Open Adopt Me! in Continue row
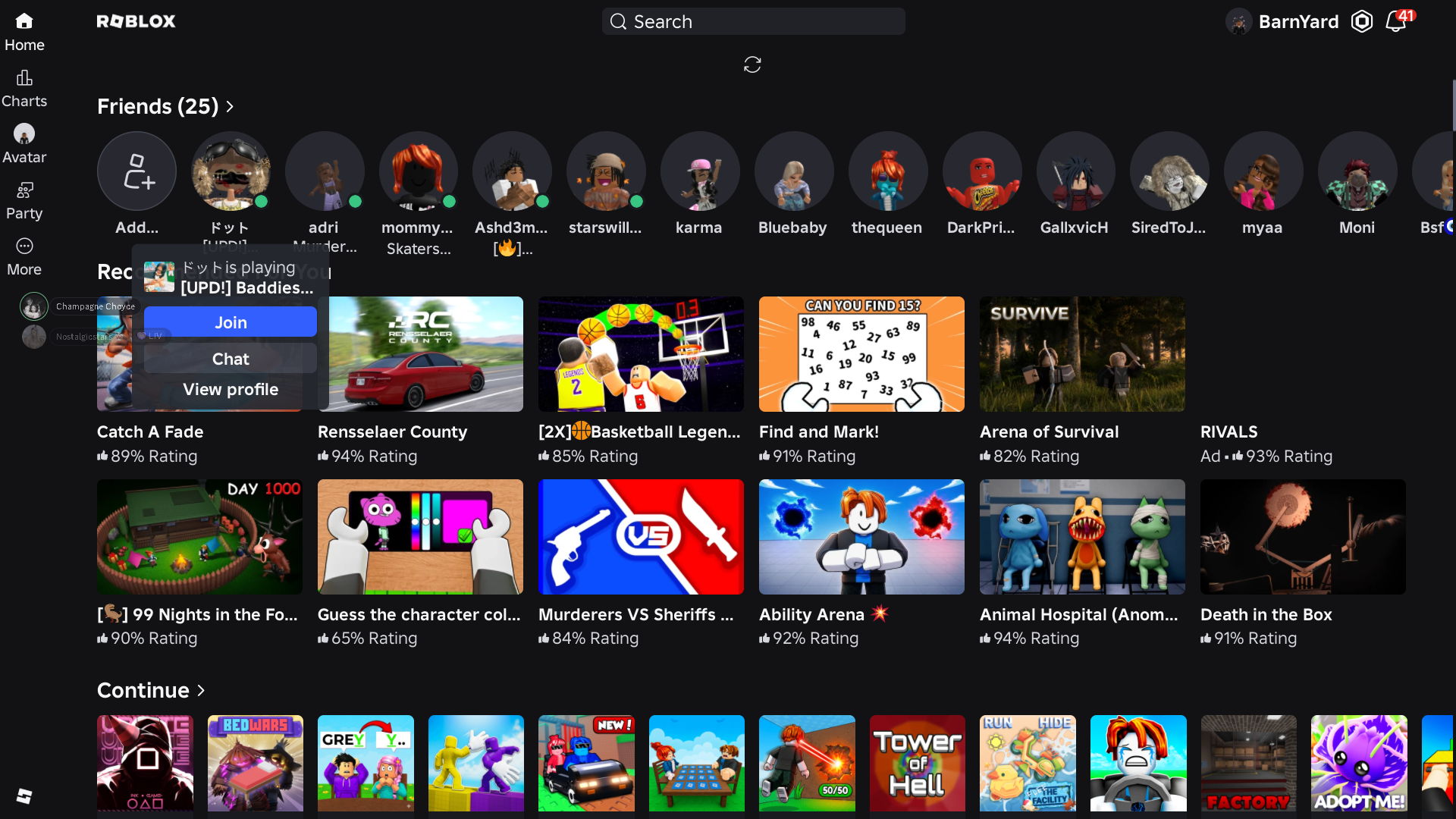 coord(1359,763)
